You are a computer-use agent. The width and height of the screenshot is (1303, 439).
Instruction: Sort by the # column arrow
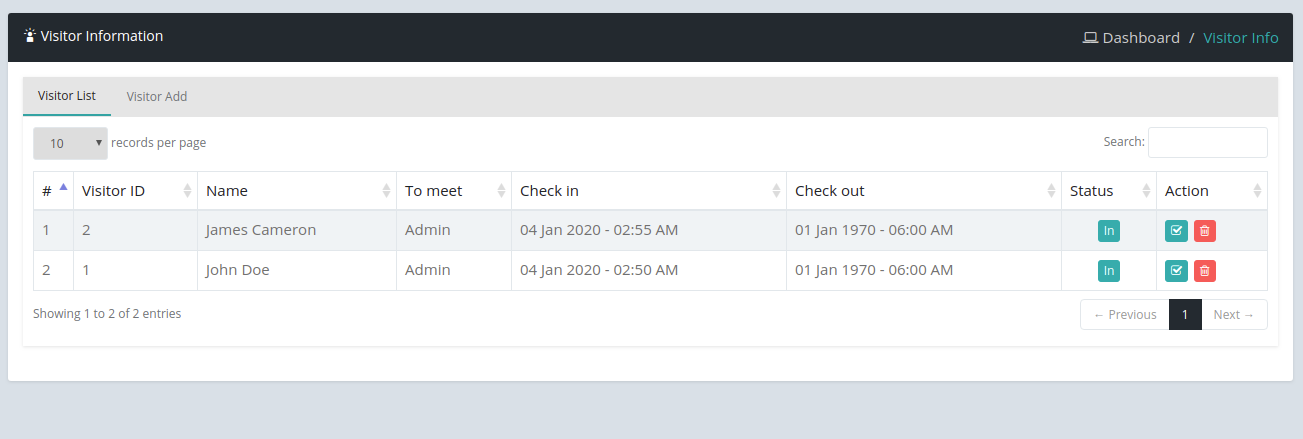(x=63, y=187)
